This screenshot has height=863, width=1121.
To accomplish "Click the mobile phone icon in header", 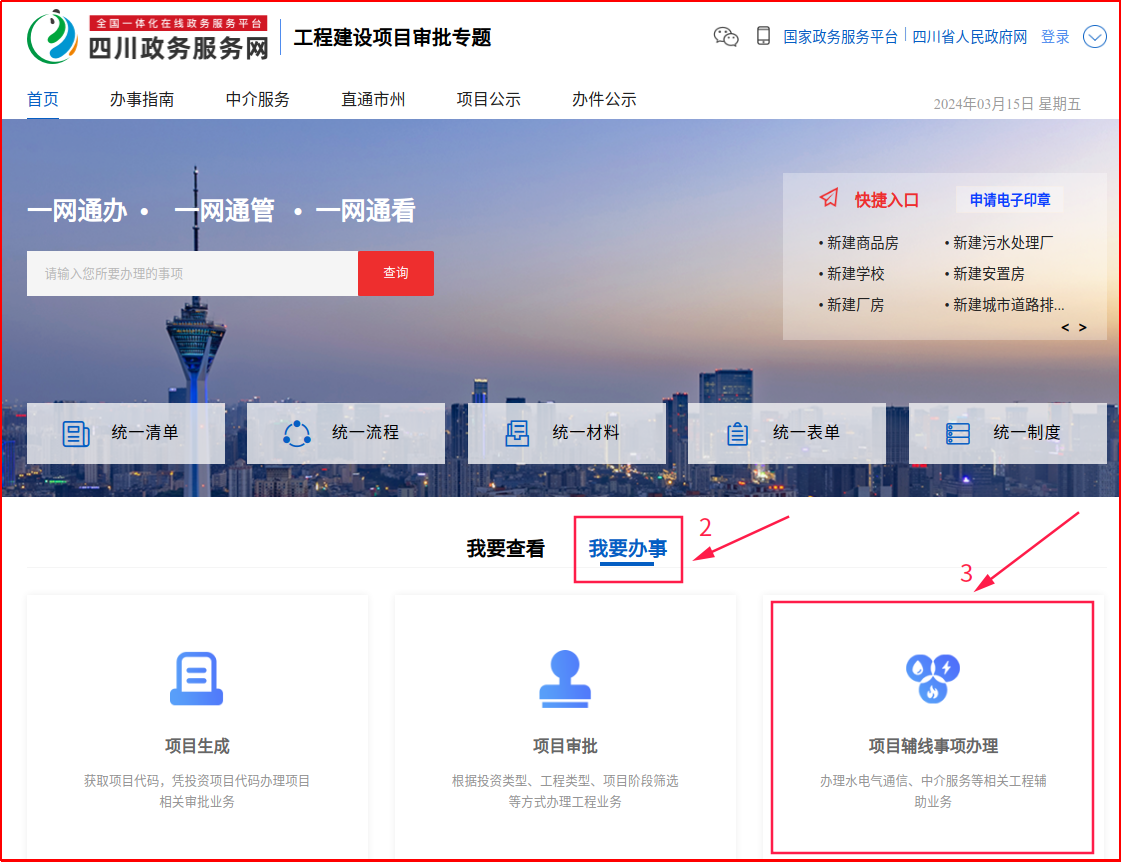I will pos(763,37).
